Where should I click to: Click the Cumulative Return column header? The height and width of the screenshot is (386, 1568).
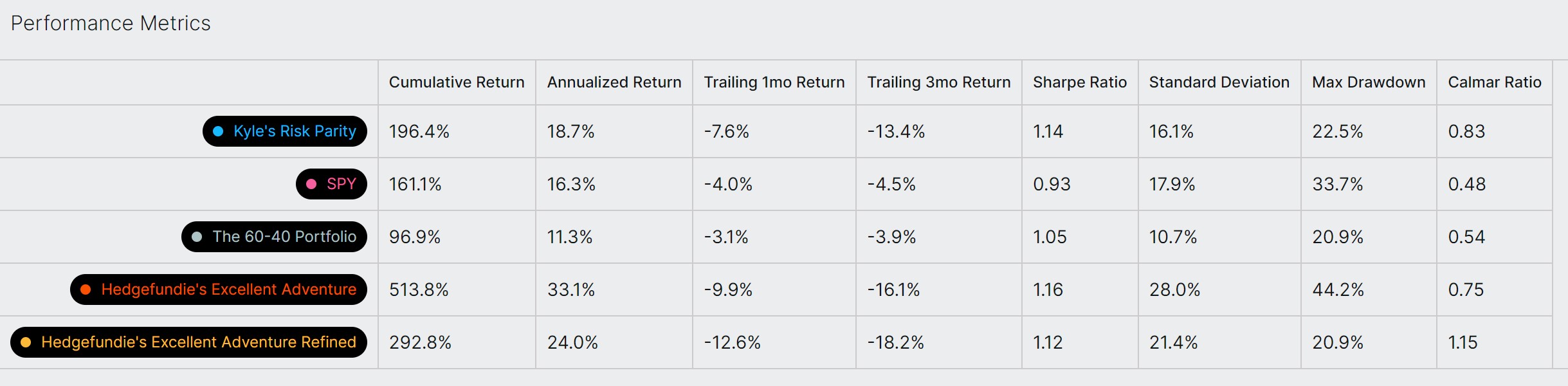(x=457, y=82)
